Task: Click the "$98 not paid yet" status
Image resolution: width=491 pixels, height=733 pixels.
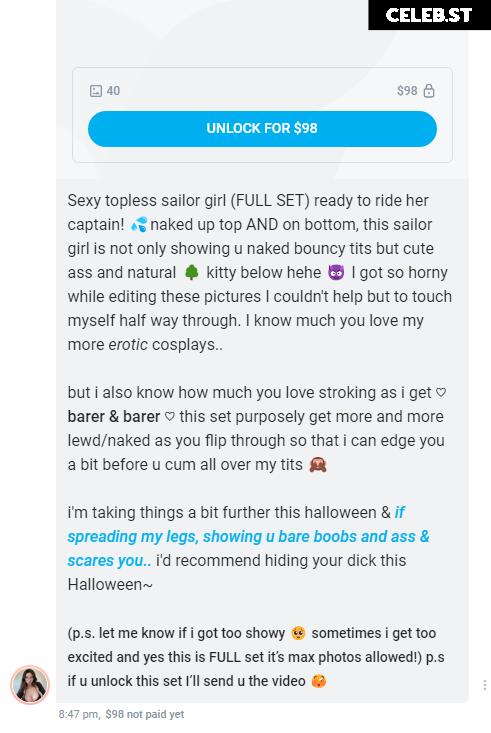Action: (x=144, y=714)
